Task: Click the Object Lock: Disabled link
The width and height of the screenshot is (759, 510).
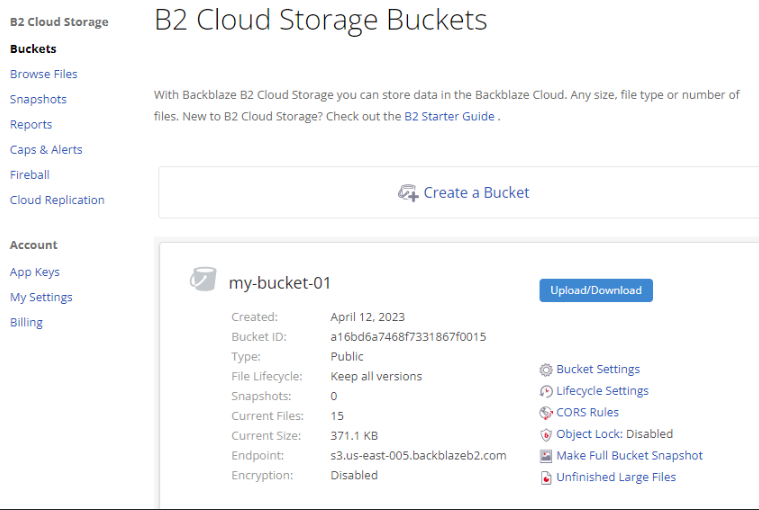Action: [614, 434]
